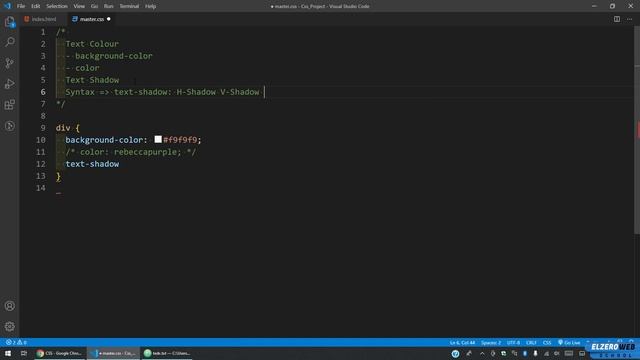Click the closing brace on line 13
The width and height of the screenshot is (640, 360).
pyautogui.click(x=58, y=176)
